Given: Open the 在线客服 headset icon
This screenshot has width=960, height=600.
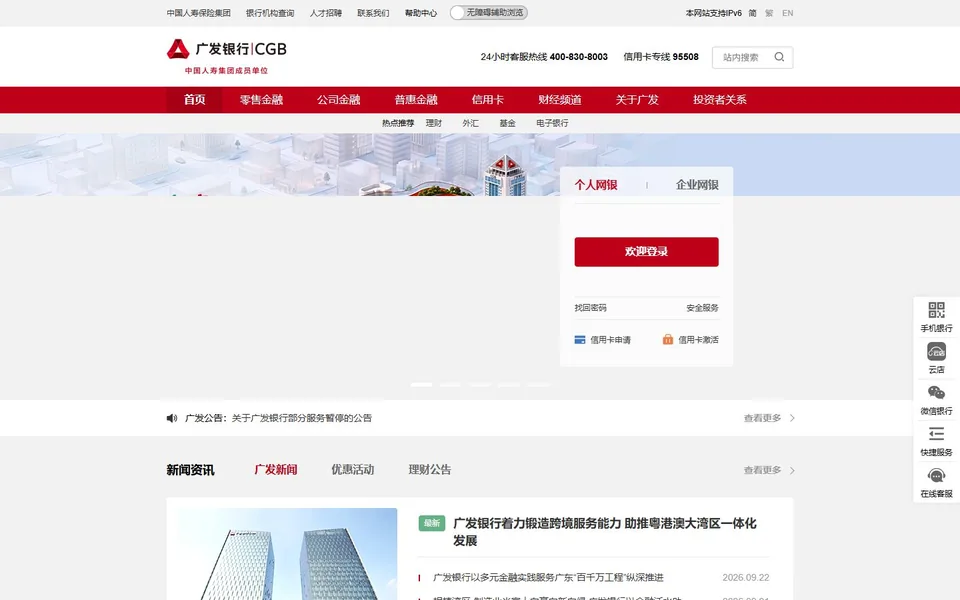Looking at the screenshot, I should (x=936, y=476).
